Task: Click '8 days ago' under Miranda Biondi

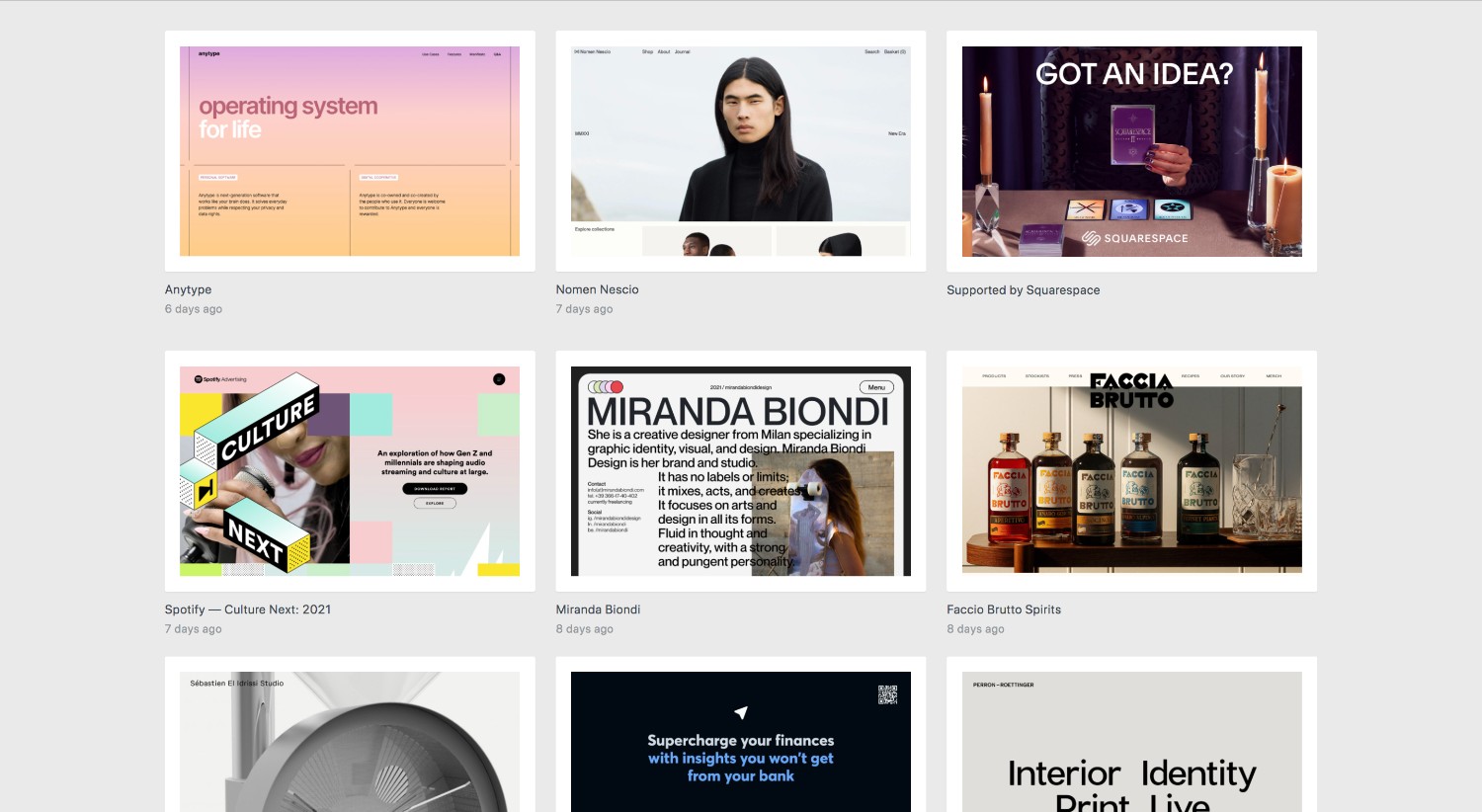Action: click(584, 629)
